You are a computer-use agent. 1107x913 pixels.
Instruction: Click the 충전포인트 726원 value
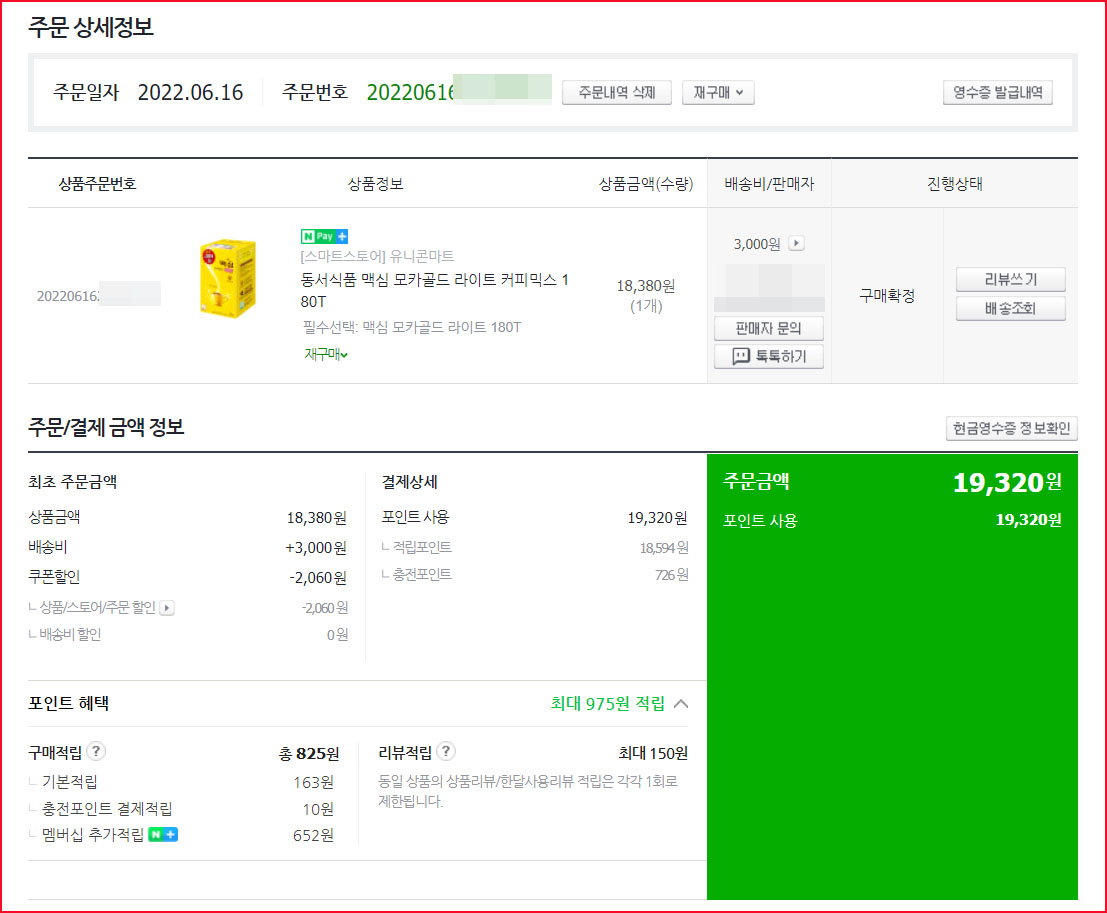[x=671, y=575]
